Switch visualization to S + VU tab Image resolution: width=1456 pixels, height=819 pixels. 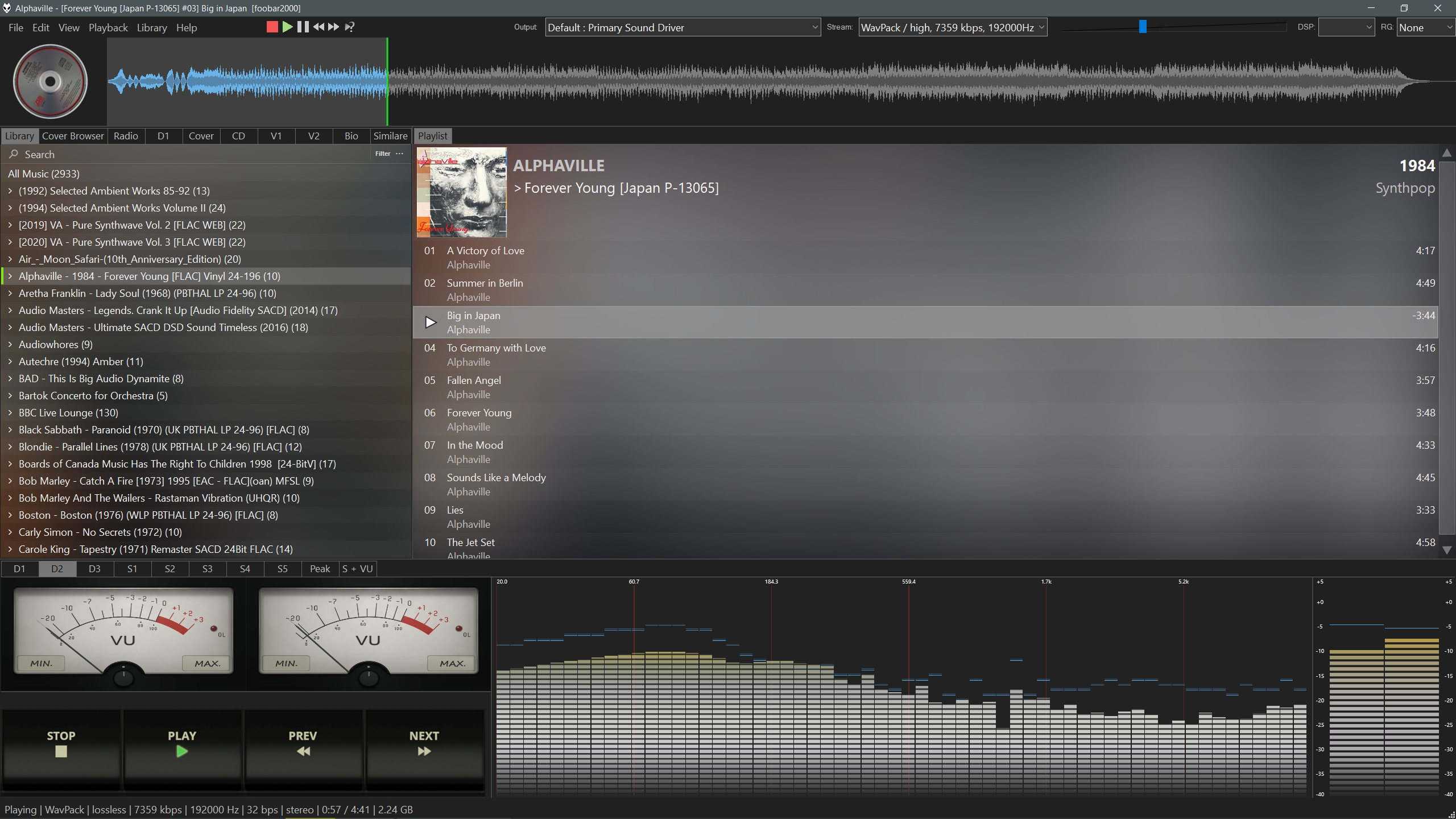(357, 569)
